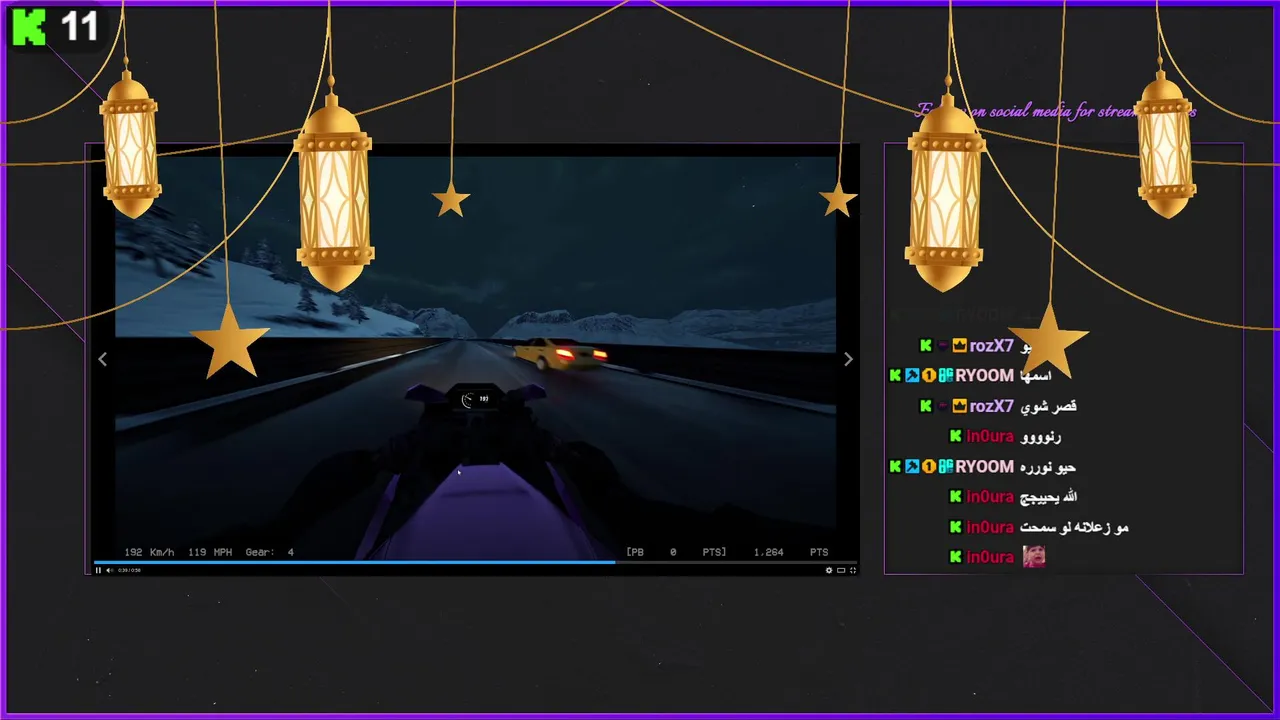Open in0ura's profile on the مو زعلانه message
Viewport: 1280px width, 720px height.
[x=990, y=527]
